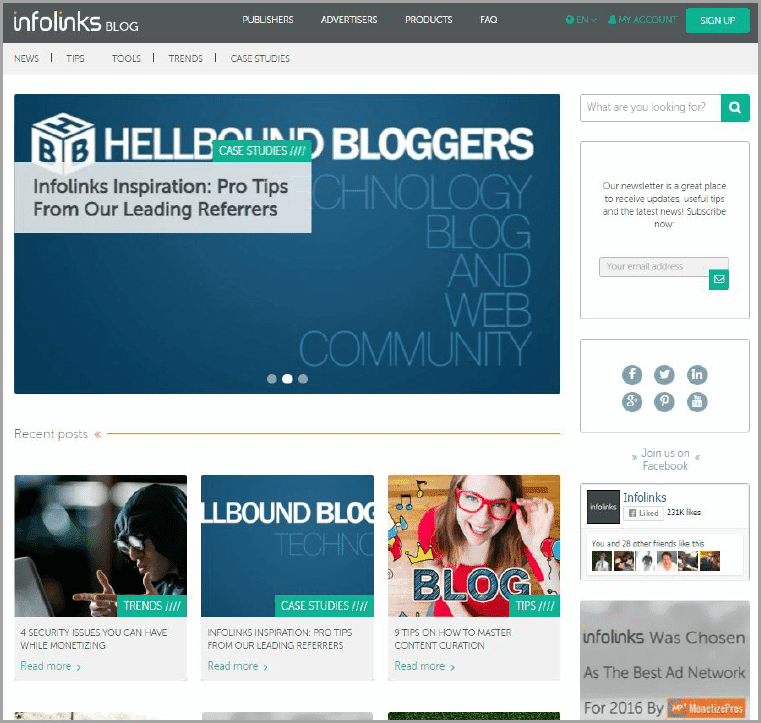761x723 pixels.
Task: Click Case Studies tag on recent post
Action: point(324,606)
